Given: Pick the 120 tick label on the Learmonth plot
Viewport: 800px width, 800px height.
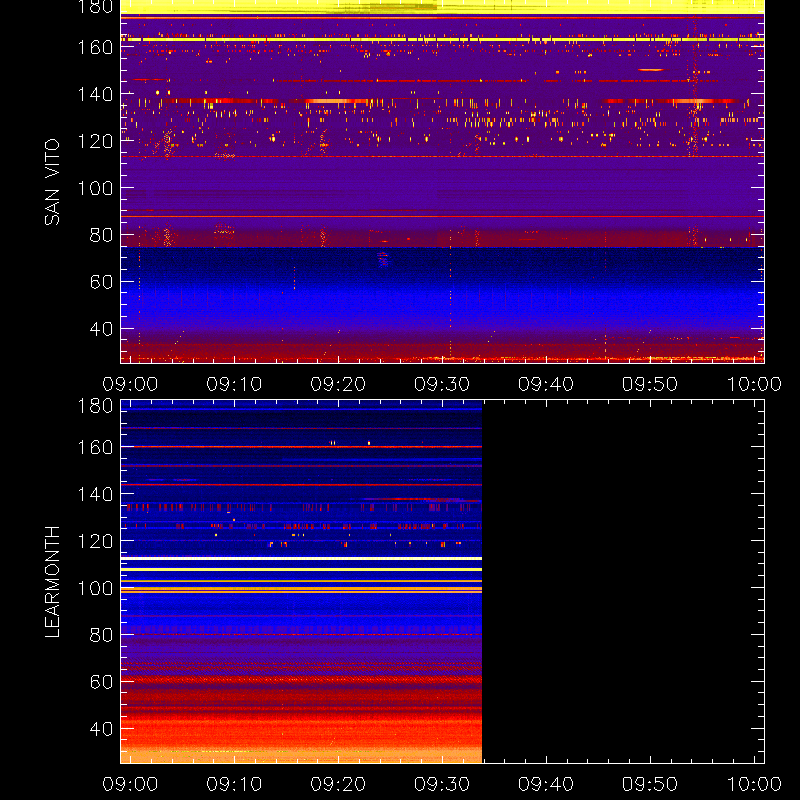Looking at the screenshot, I should point(95,541).
